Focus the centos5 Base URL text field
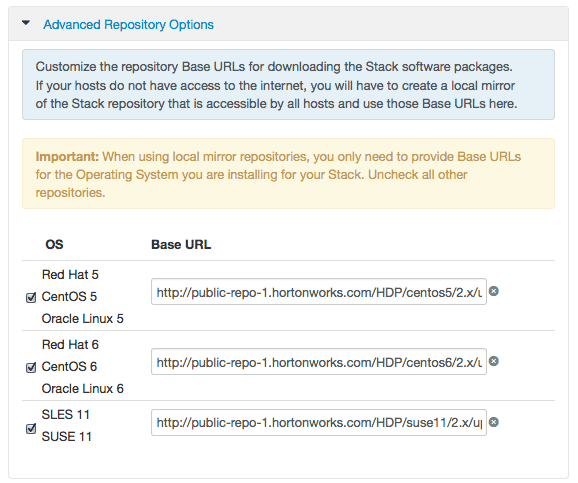The width and height of the screenshot is (578, 483). 319,292
